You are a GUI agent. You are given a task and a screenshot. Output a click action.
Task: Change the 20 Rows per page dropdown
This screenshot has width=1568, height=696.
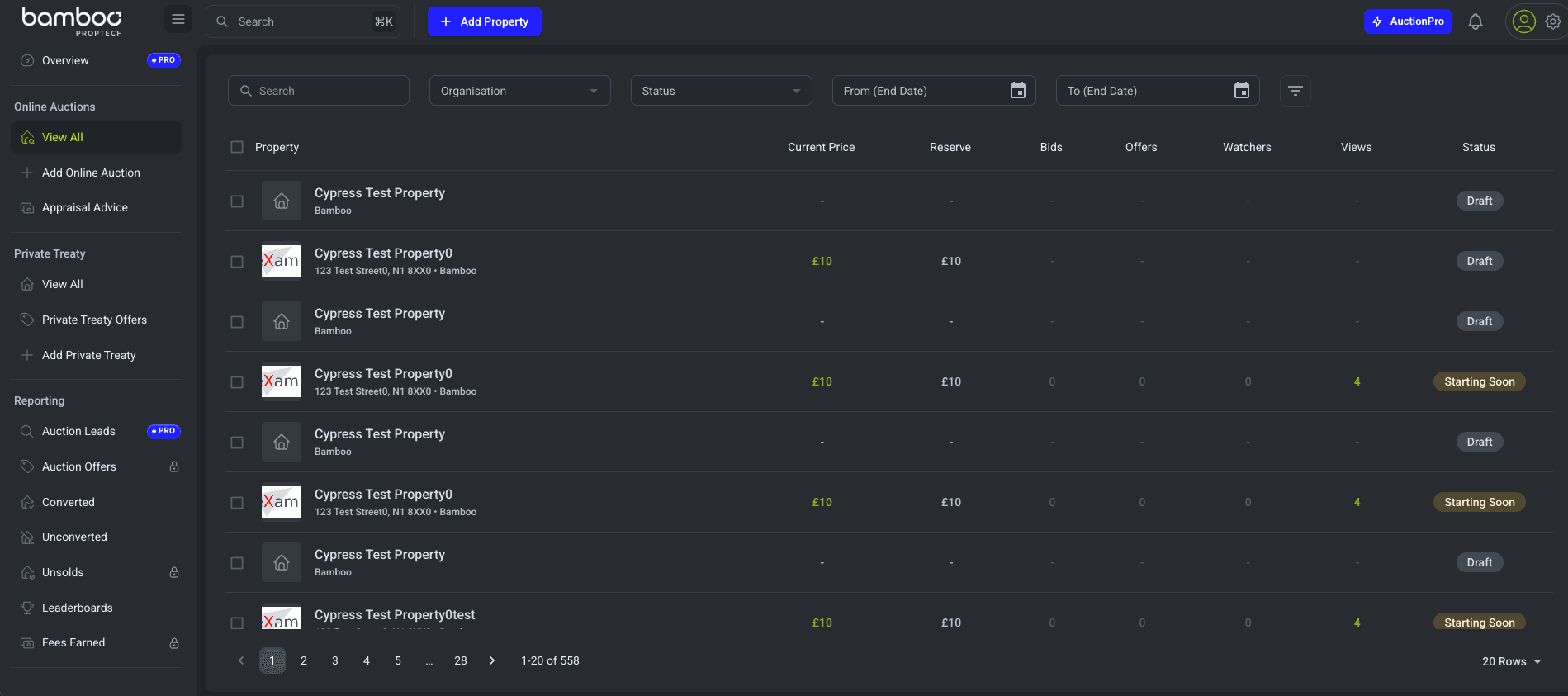(x=1511, y=661)
